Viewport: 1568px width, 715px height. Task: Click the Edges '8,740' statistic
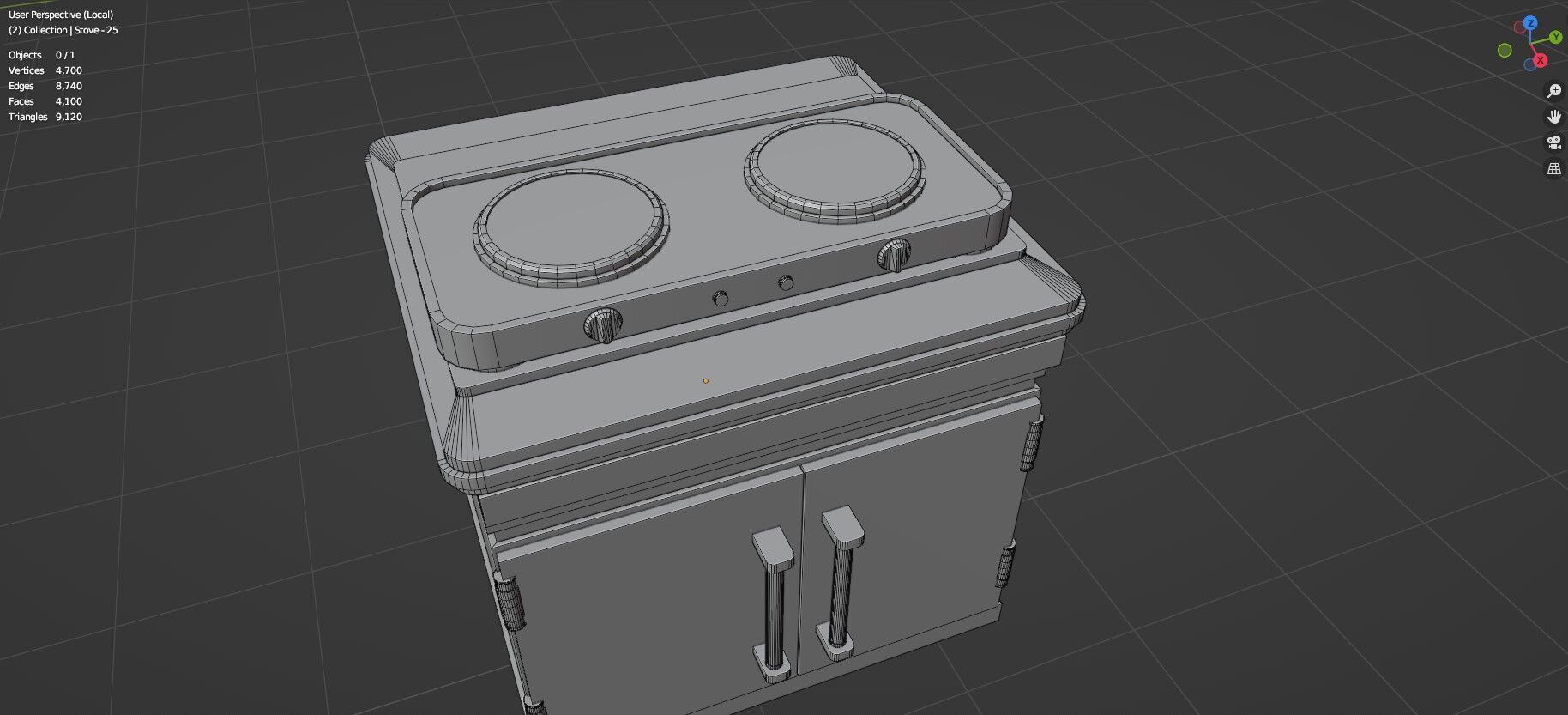(x=69, y=86)
